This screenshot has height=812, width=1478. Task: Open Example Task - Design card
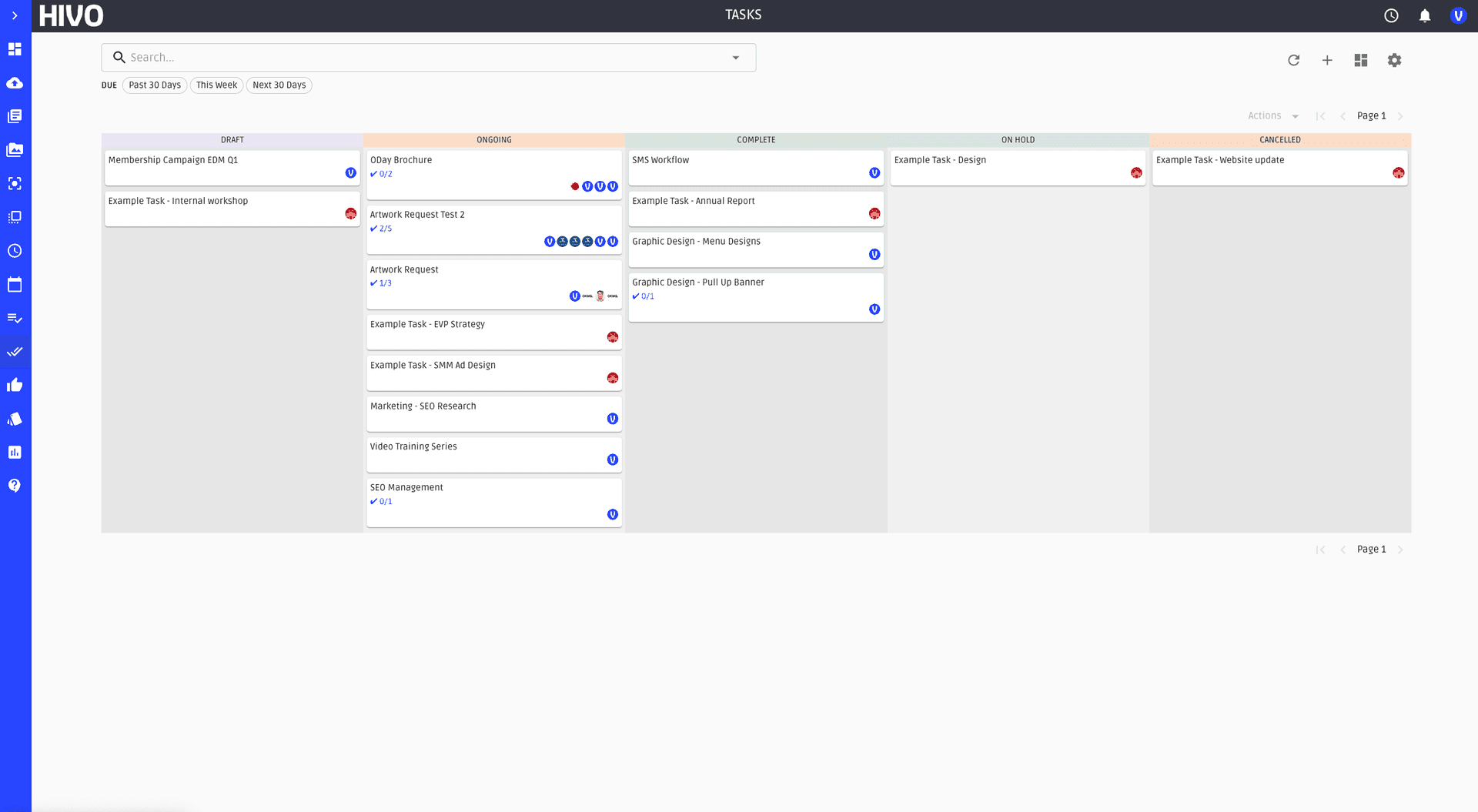coord(1018,168)
